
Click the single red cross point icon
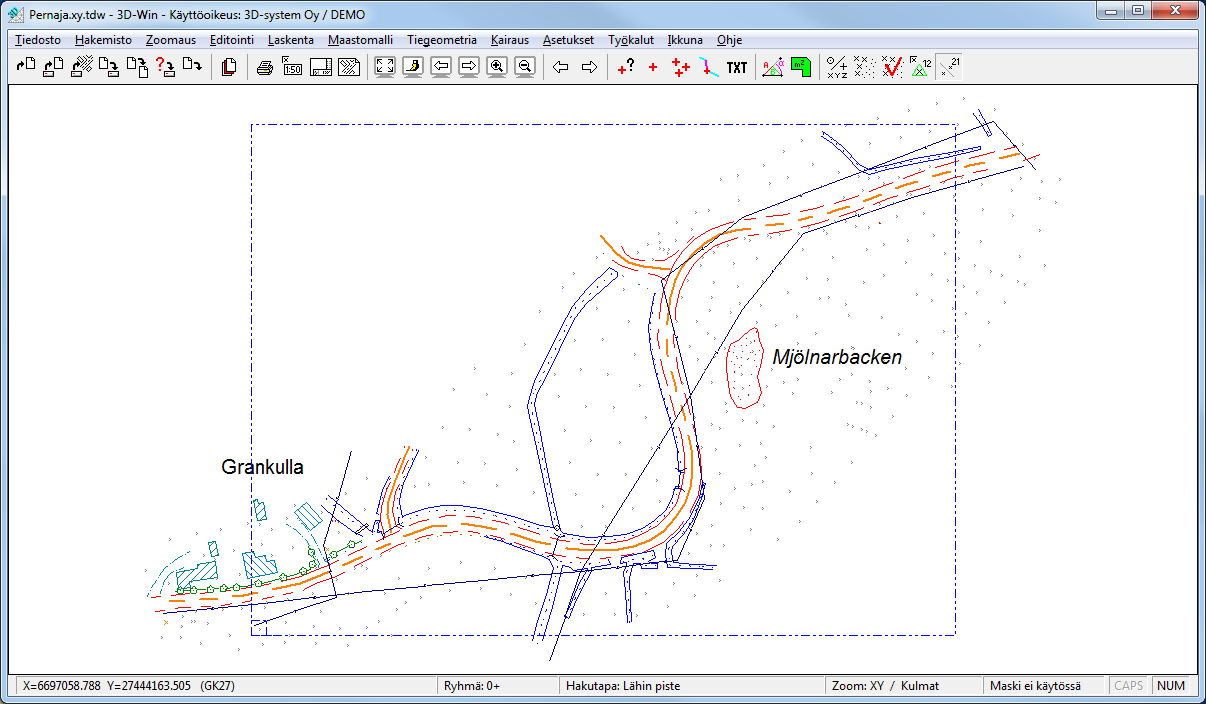pyautogui.click(x=653, y=68)
